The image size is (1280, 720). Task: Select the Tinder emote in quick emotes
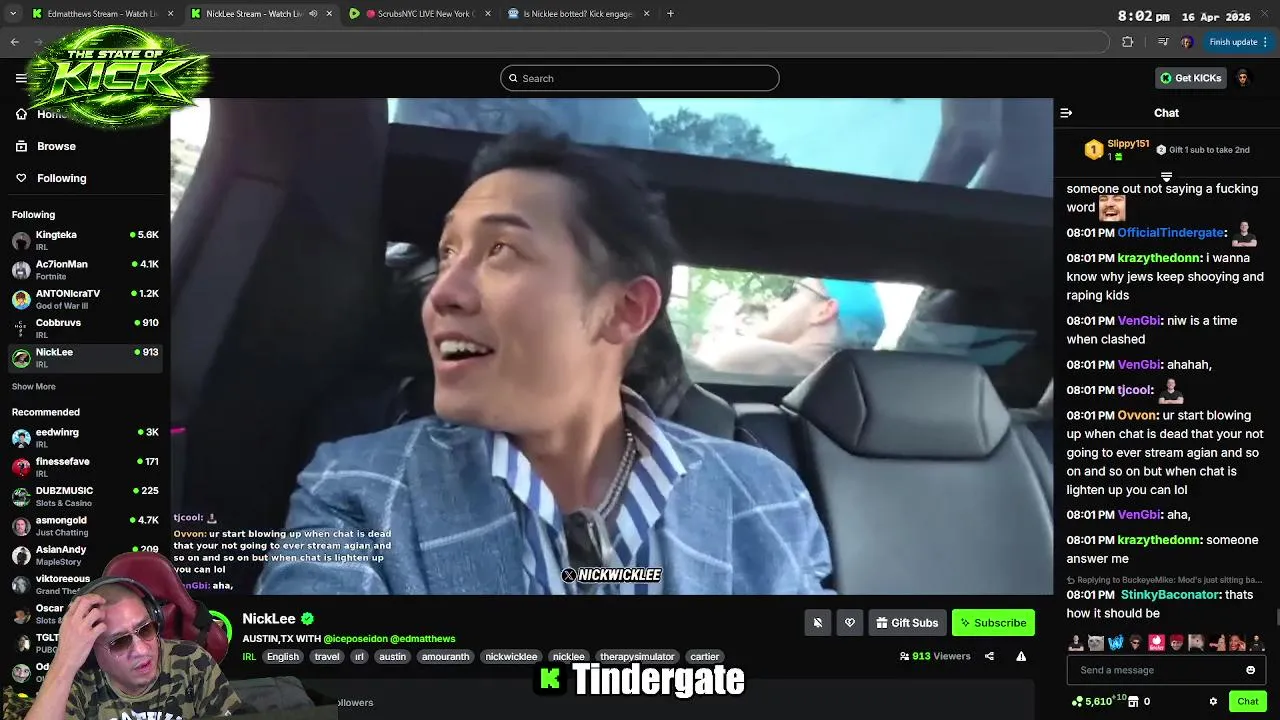point(1156,642)
